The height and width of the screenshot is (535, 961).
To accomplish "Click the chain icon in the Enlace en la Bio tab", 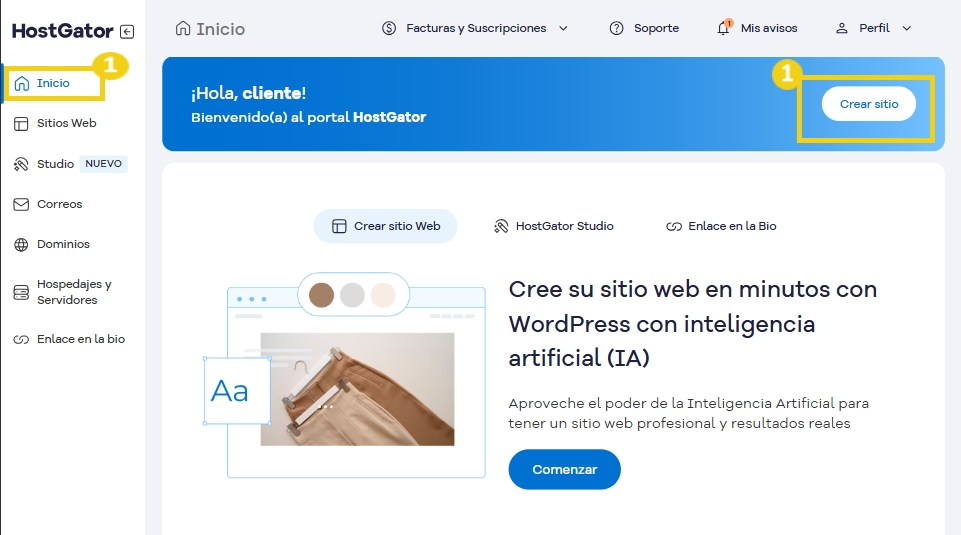I will [674, 227].
